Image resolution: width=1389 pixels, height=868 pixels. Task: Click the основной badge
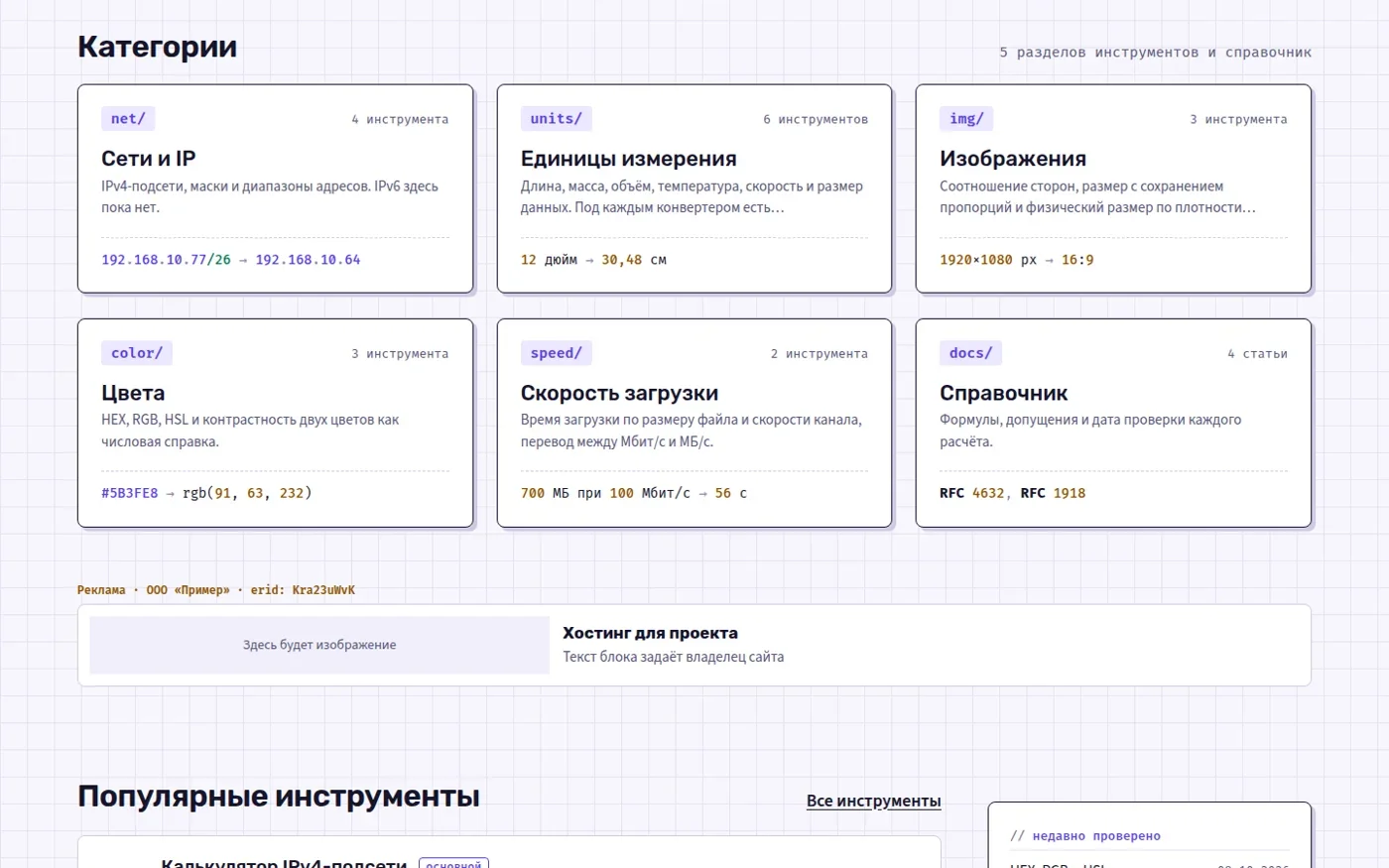point(453,863)
